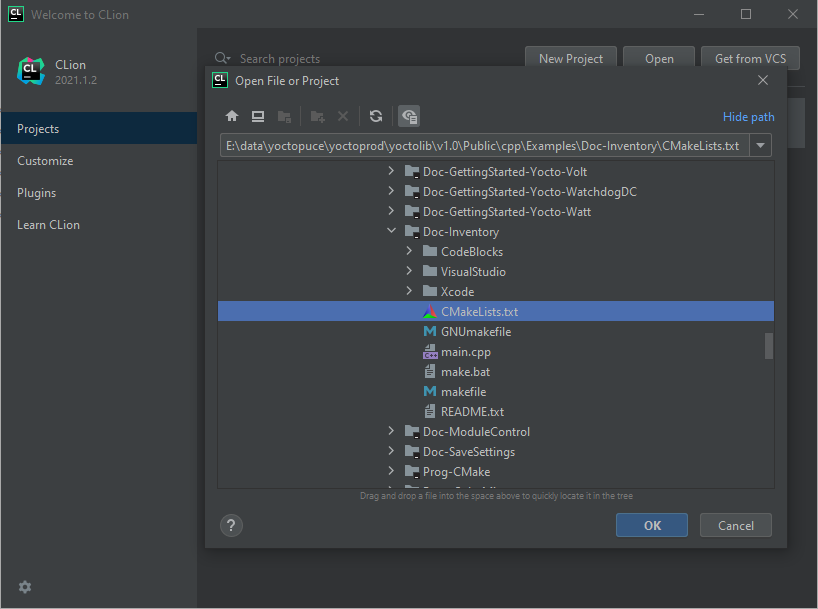Select the main.cpp file icon

[430, 352]
